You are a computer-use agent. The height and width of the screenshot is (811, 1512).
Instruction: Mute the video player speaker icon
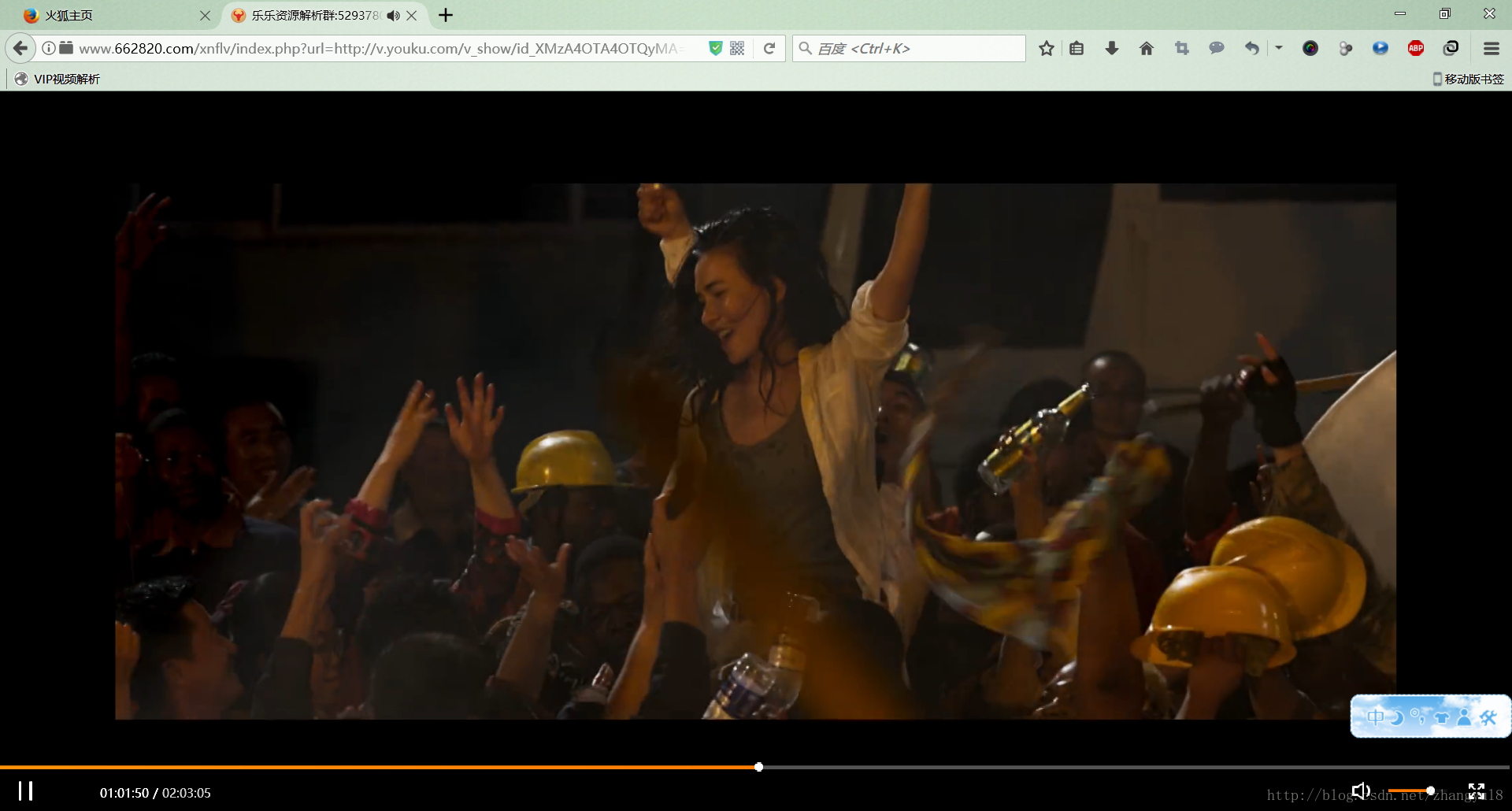coord(1361,791)
